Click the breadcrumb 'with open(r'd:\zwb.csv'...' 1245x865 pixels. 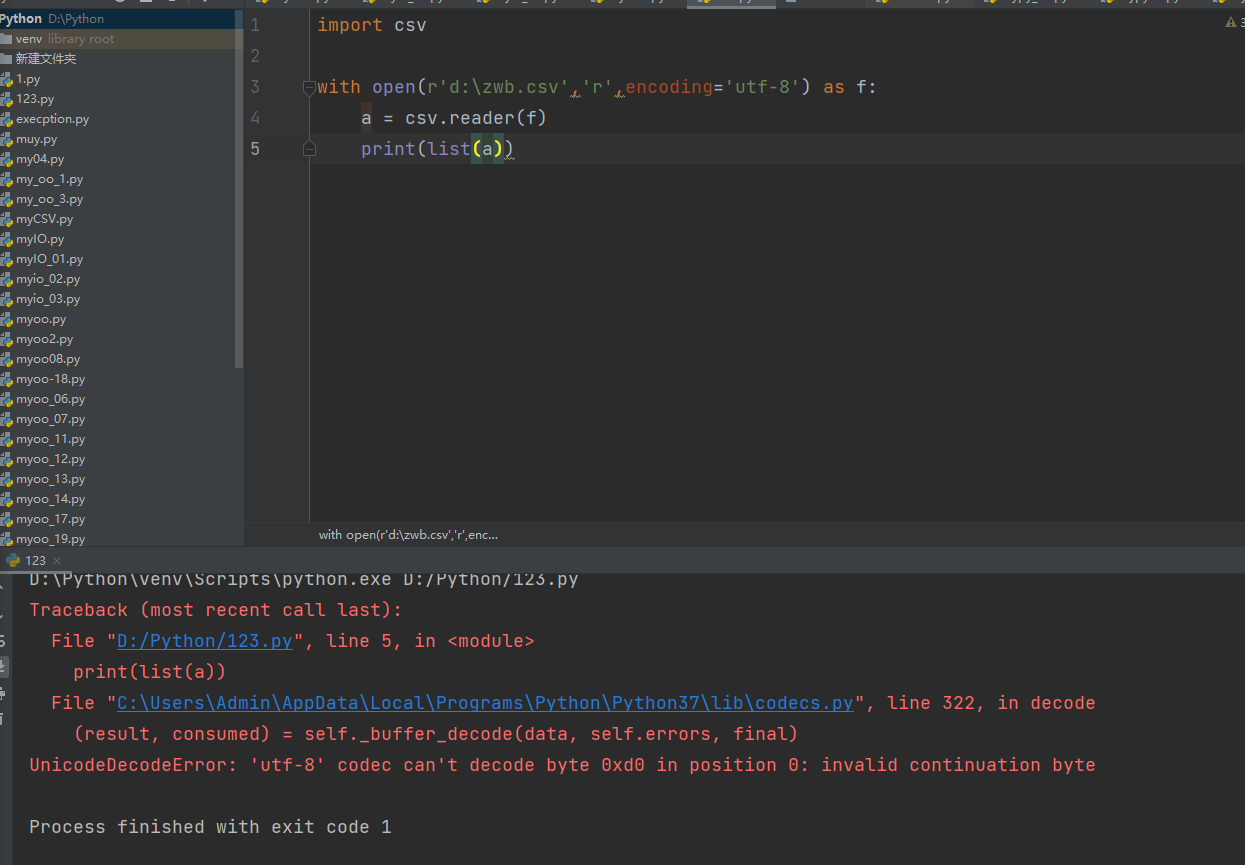408,535
